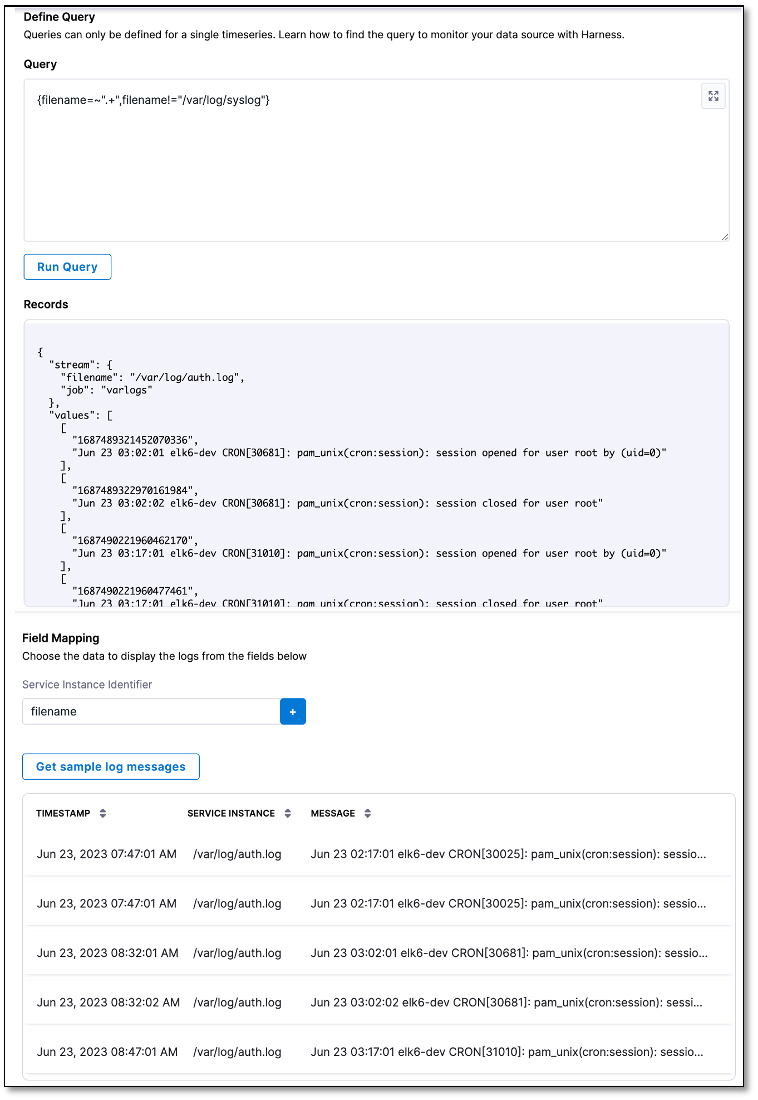Click the blue plus button beside filename
Viewport: 758px width, 1100px height.
[293, 711]
